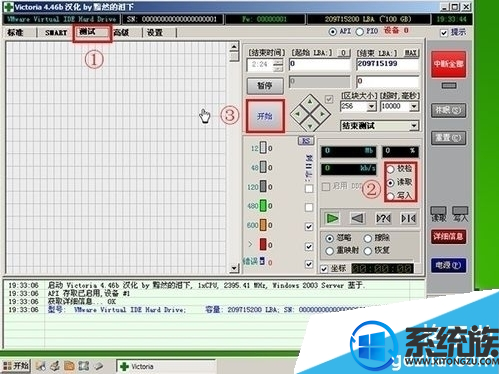Click the red slow block indicator
Image resolution: width=499 pixels, height=374 pixels.
tap(263, 244)
